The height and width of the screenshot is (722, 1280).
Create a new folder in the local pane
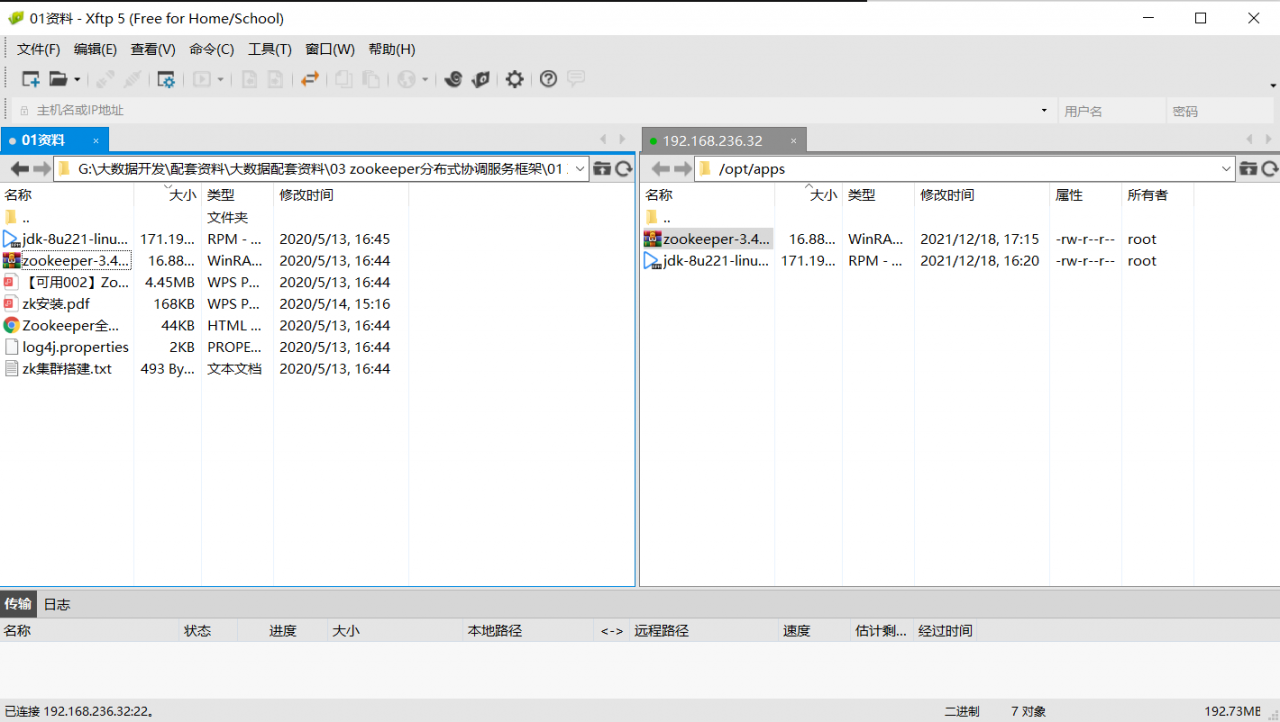click(x=602, y=169)
